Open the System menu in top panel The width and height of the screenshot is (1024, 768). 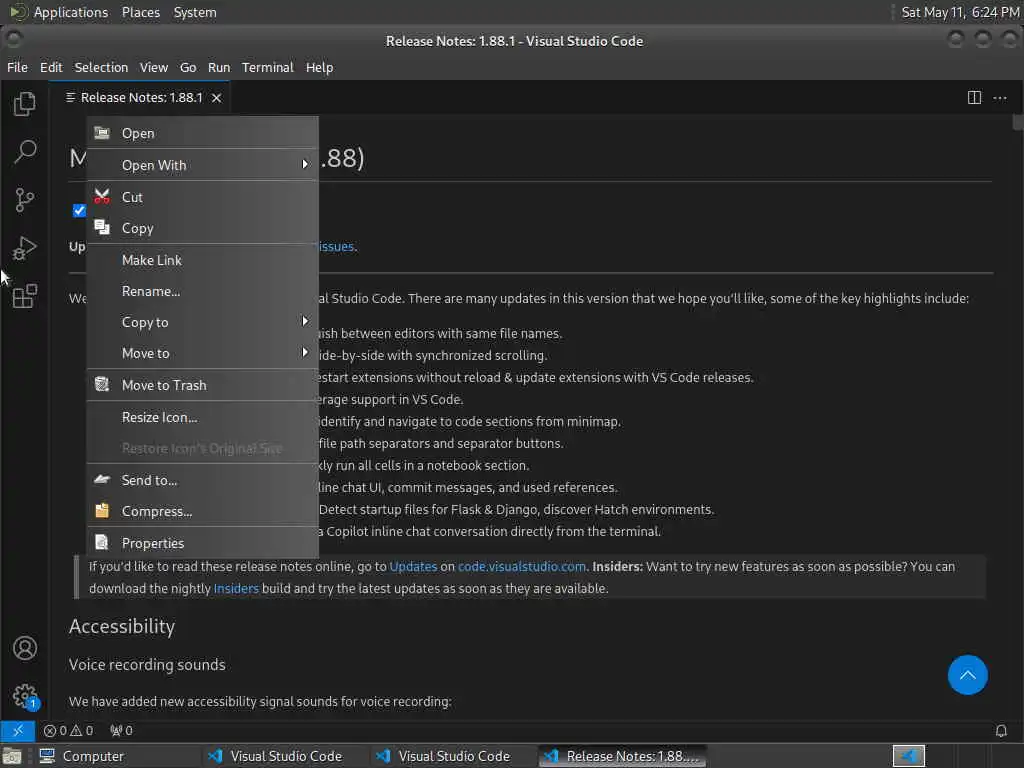click(x=195, y=12)
